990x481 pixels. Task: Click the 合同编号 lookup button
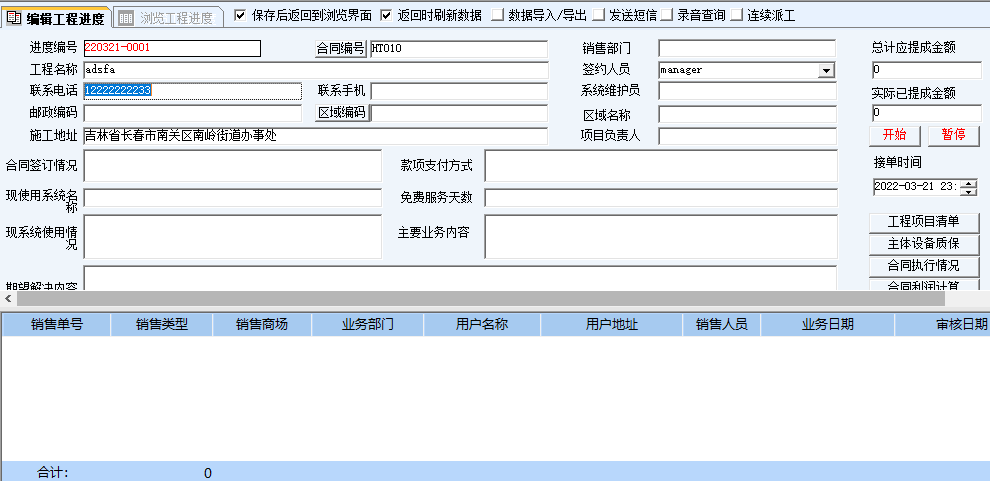[x=341, y=48]
